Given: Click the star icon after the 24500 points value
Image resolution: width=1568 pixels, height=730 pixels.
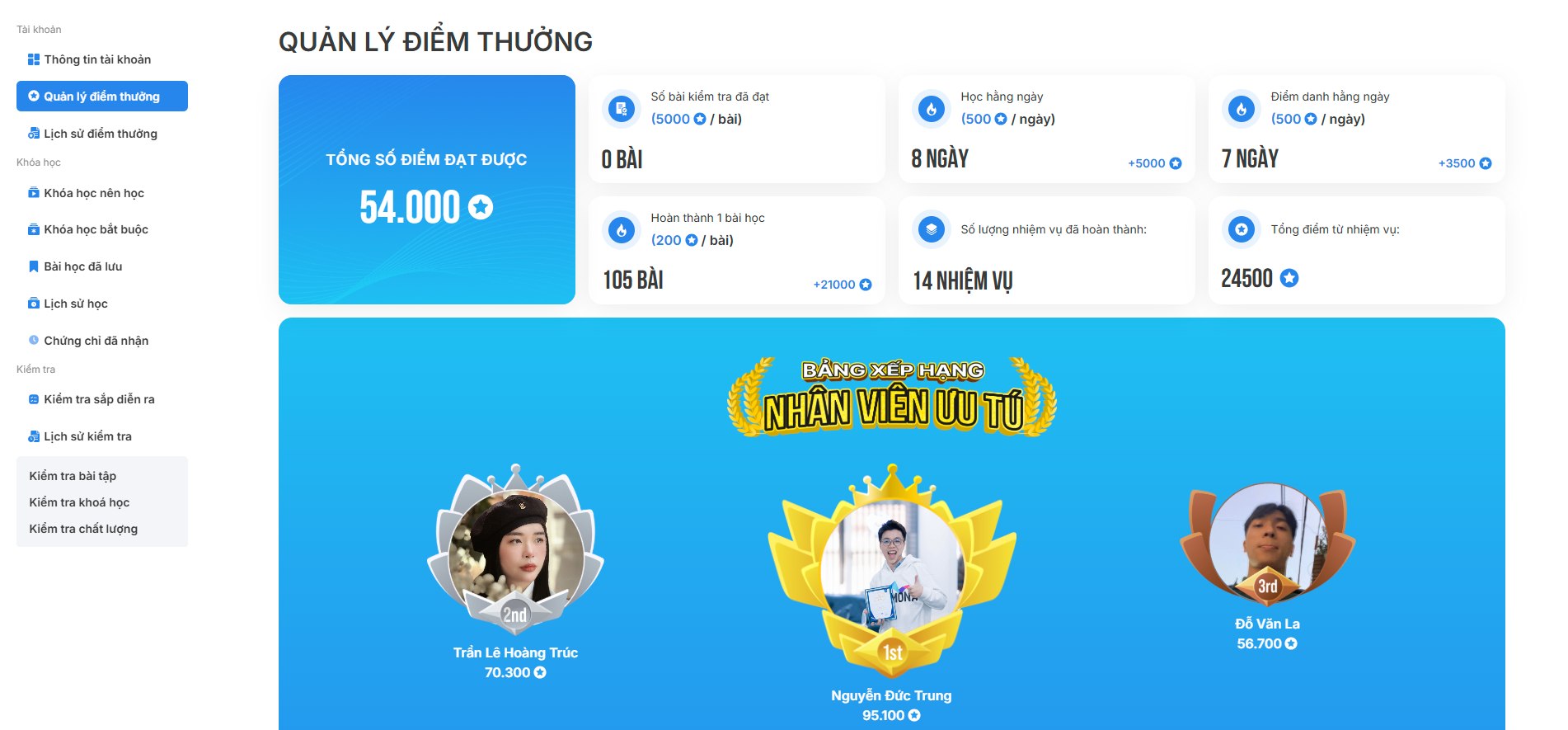Looking at the screenshot, I should (1289, 278).
